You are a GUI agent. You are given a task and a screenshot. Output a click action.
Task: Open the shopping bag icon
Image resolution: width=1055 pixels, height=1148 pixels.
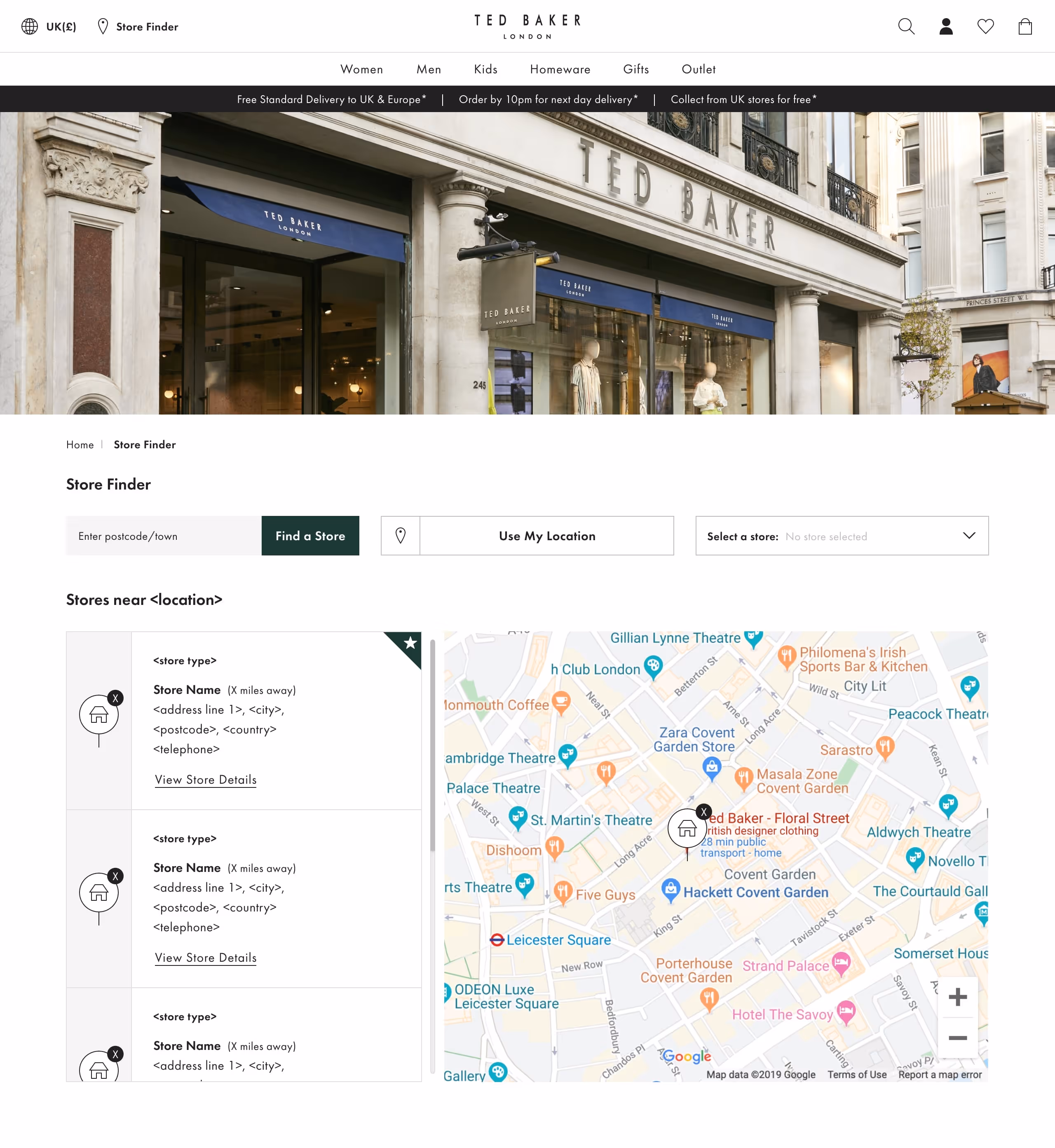click(1025, 26)
